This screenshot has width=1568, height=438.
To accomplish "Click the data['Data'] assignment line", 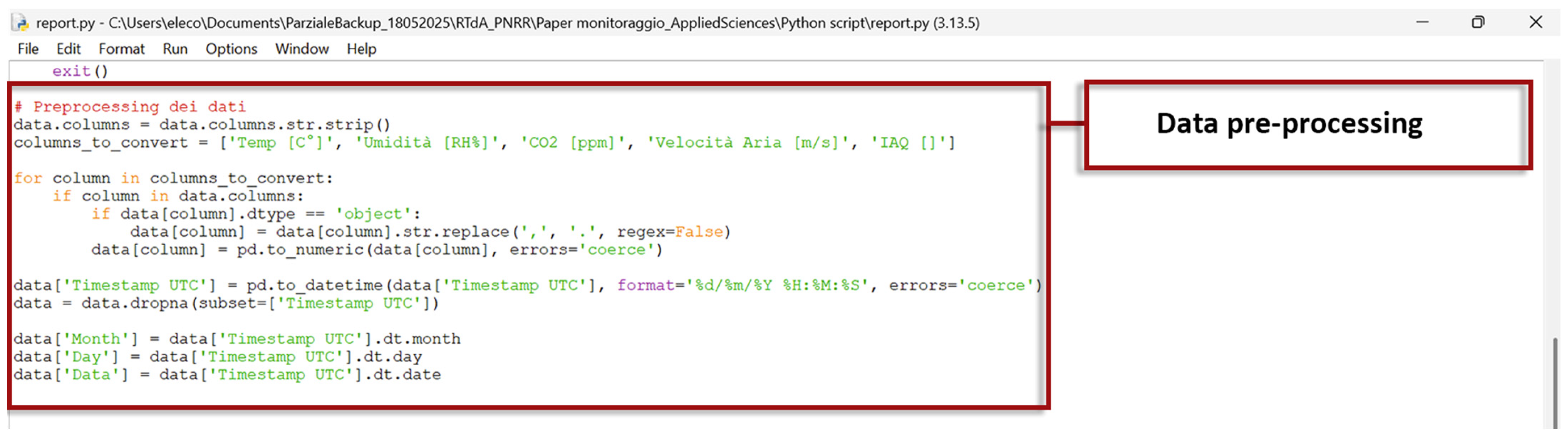I will [227, 375].
